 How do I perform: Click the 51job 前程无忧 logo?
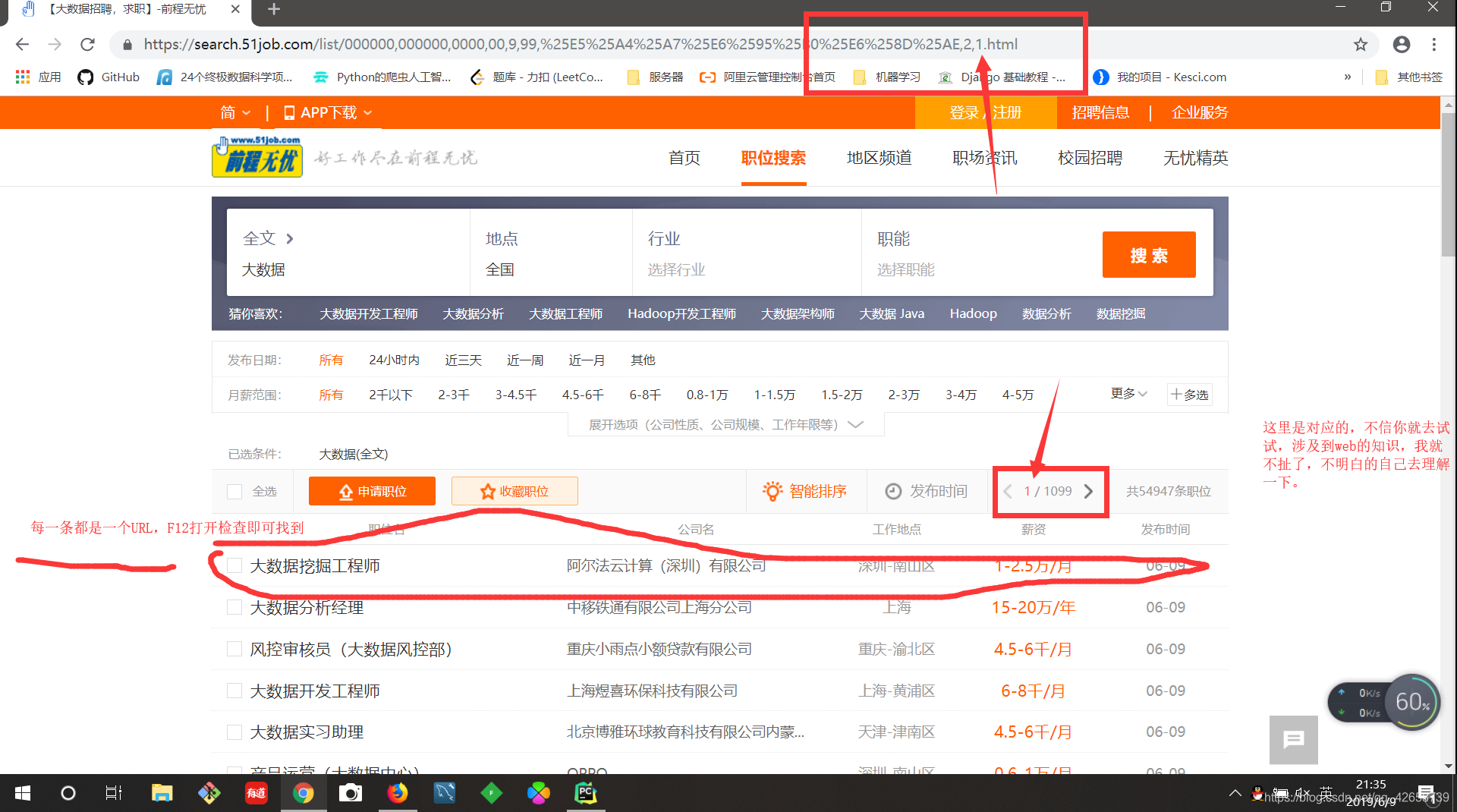(256, 156)
